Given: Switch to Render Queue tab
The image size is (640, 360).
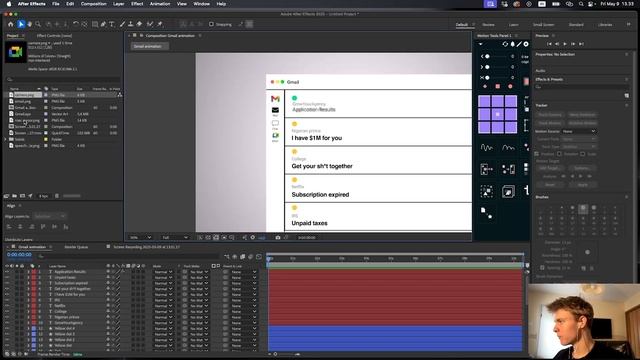Looking at the screenshot, I should pos(76,247).
